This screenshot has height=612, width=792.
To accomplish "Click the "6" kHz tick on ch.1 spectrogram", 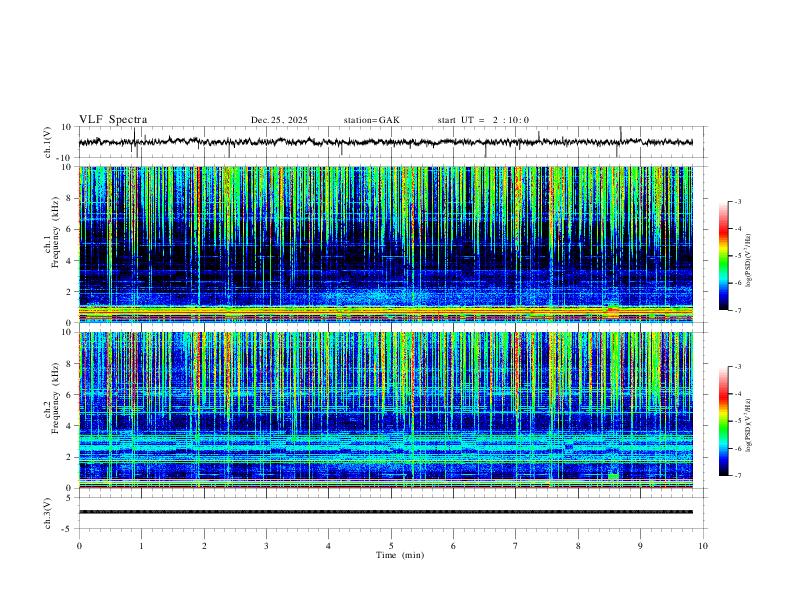I will tap(70, 230).
